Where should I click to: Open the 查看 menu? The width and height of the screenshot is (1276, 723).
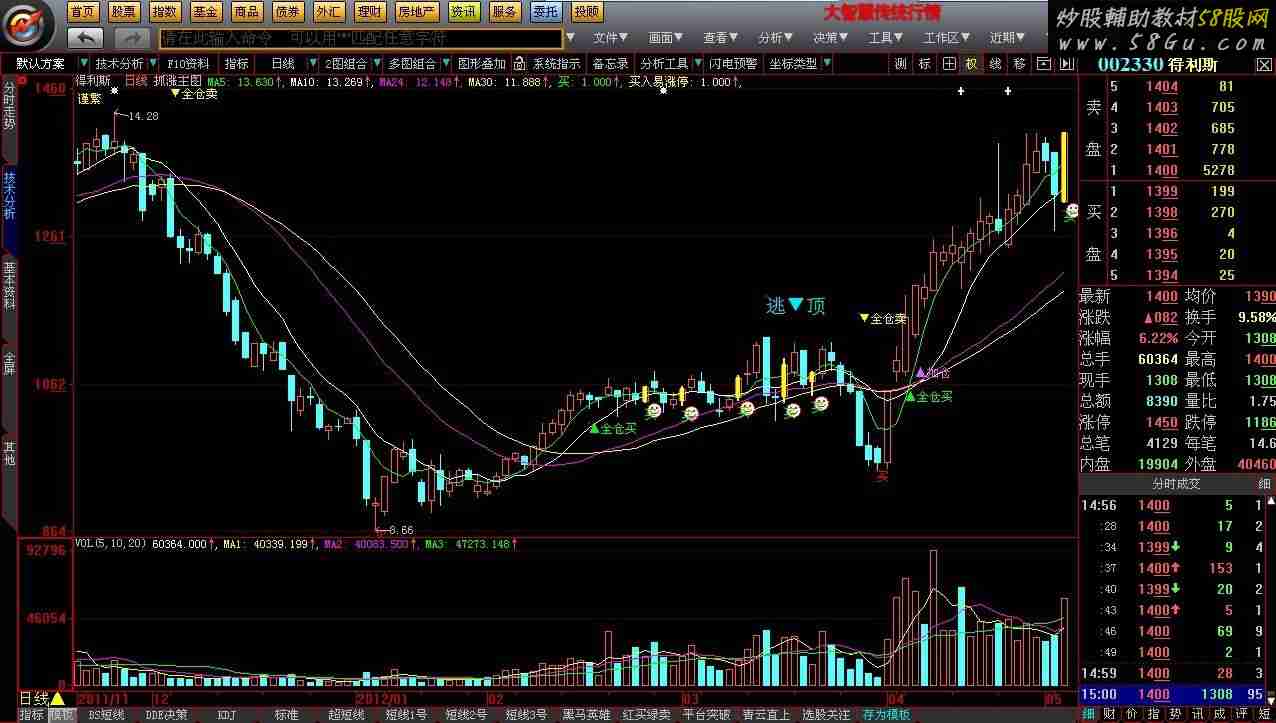720,38
